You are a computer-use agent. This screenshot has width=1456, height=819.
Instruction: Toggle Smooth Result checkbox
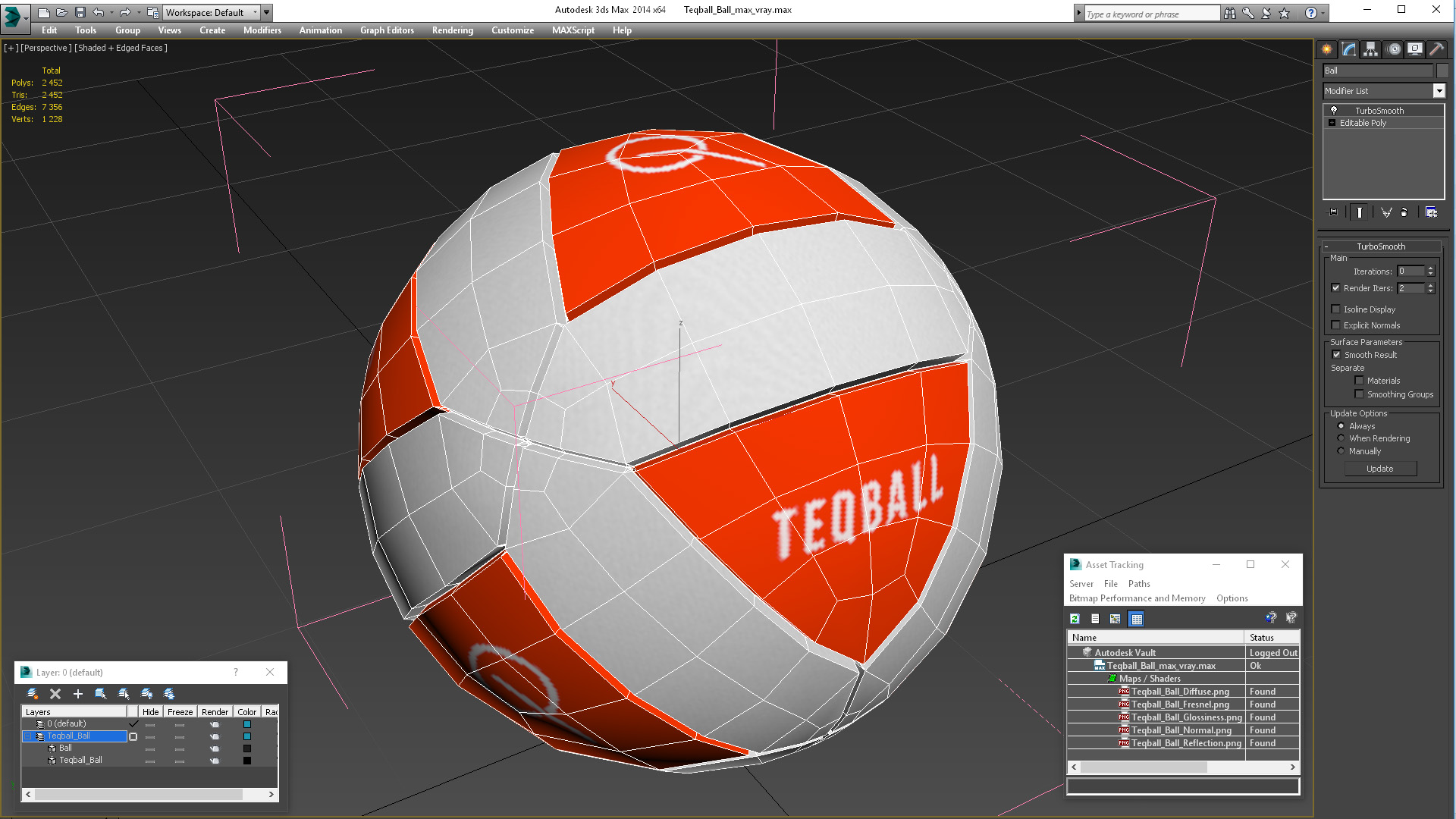pos(1336,355)
